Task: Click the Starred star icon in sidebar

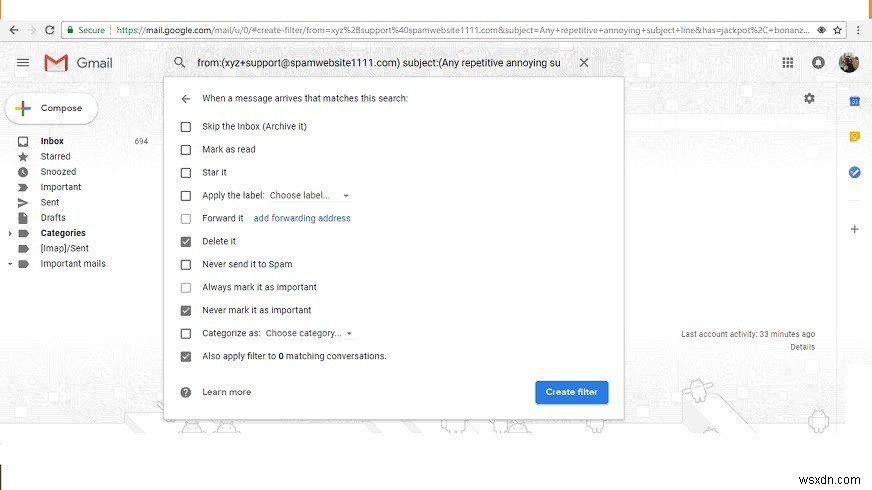Action: coord(23,157)
